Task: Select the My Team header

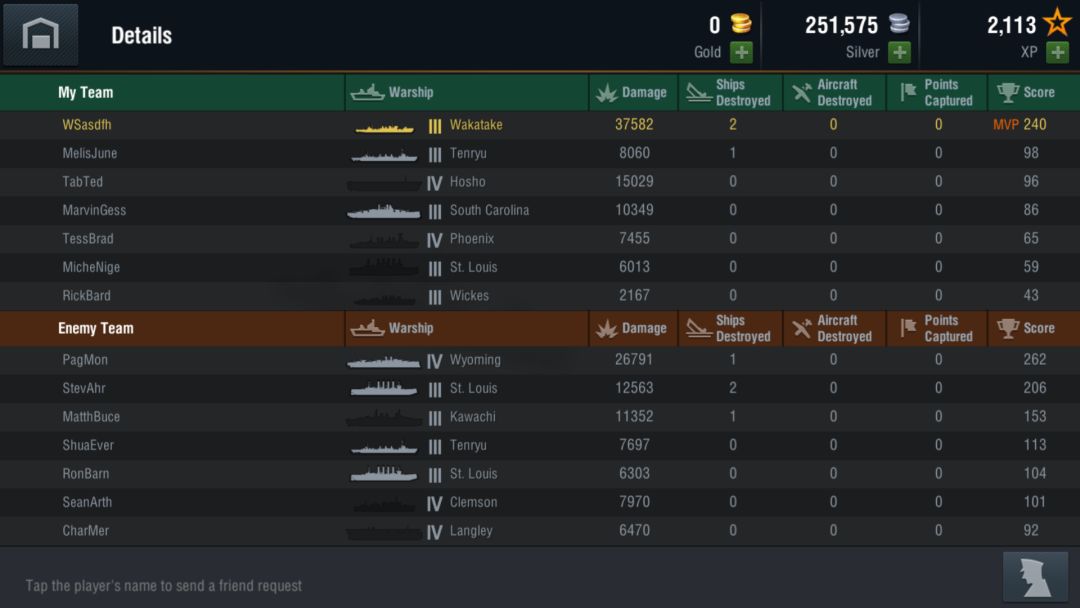Action: (86, 92)
